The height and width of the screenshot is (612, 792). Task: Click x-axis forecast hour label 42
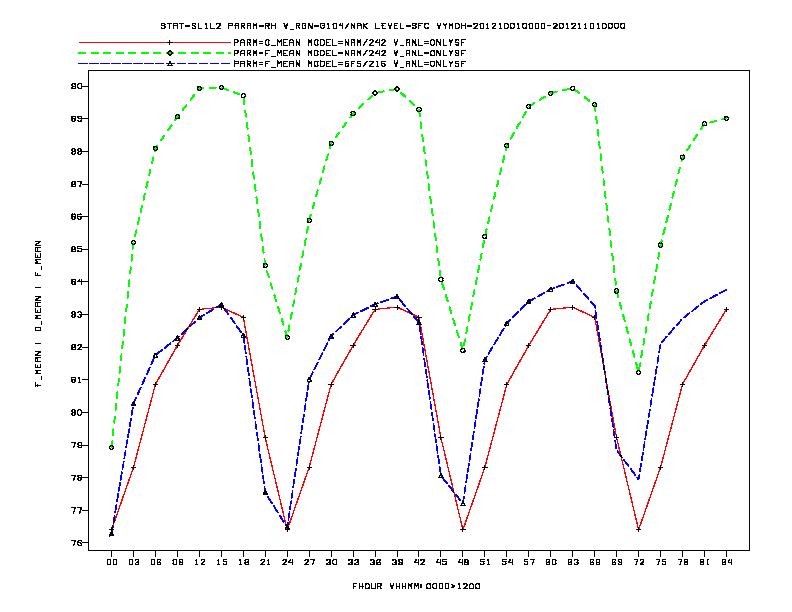(x=419, y=562)
